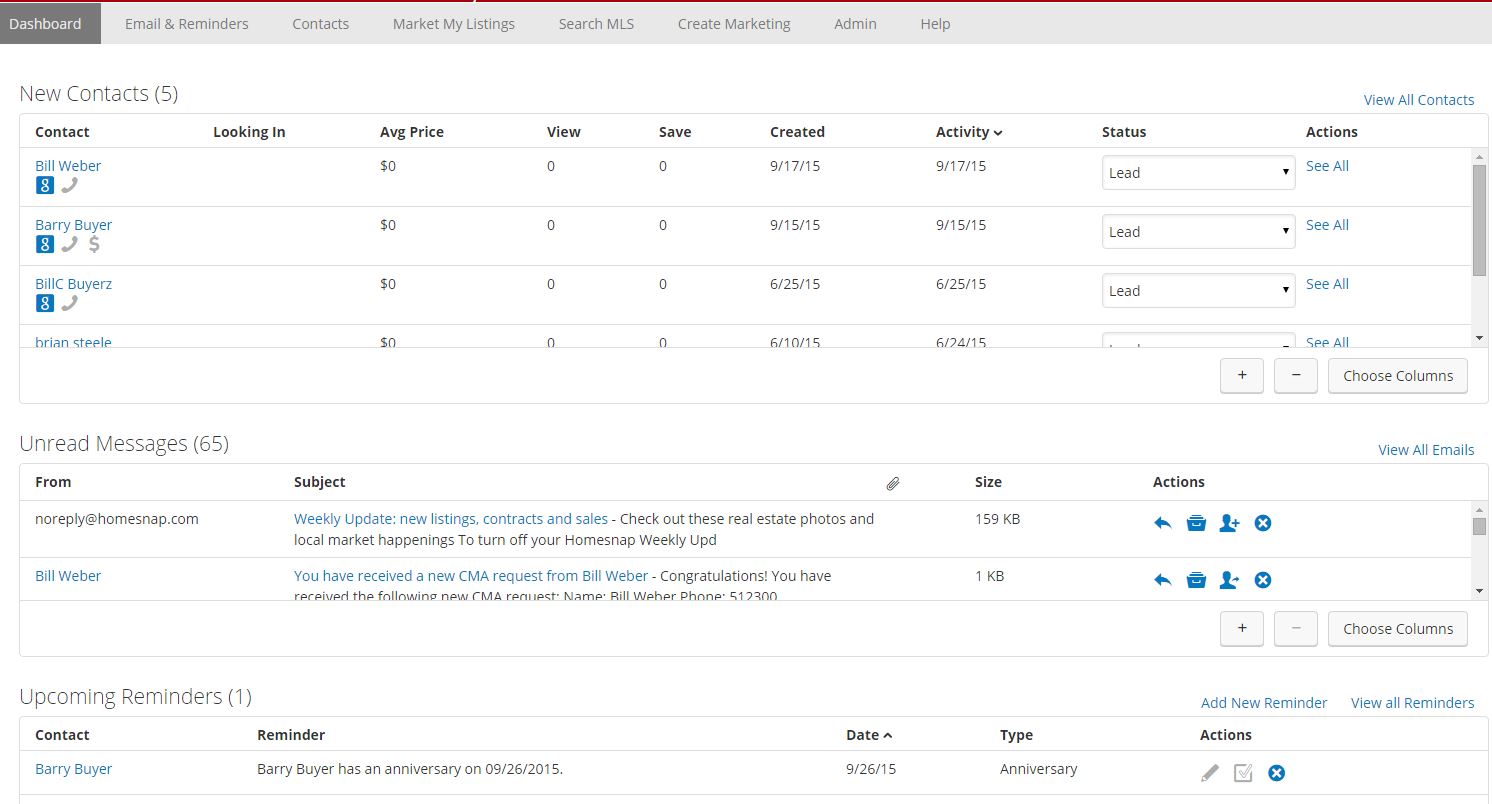Click the Google icon under Barry Buyer contact

(45, 244)
